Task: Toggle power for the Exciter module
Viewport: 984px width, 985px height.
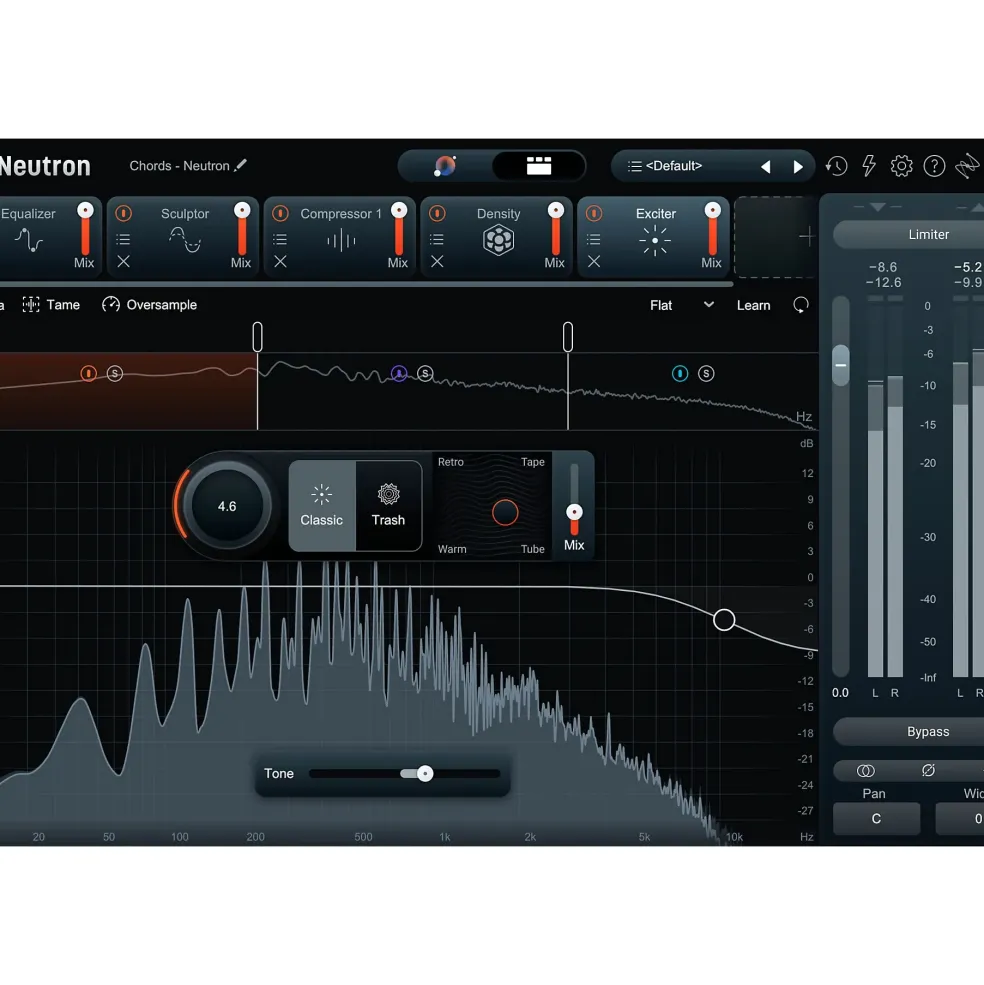Action: point(594,214)
